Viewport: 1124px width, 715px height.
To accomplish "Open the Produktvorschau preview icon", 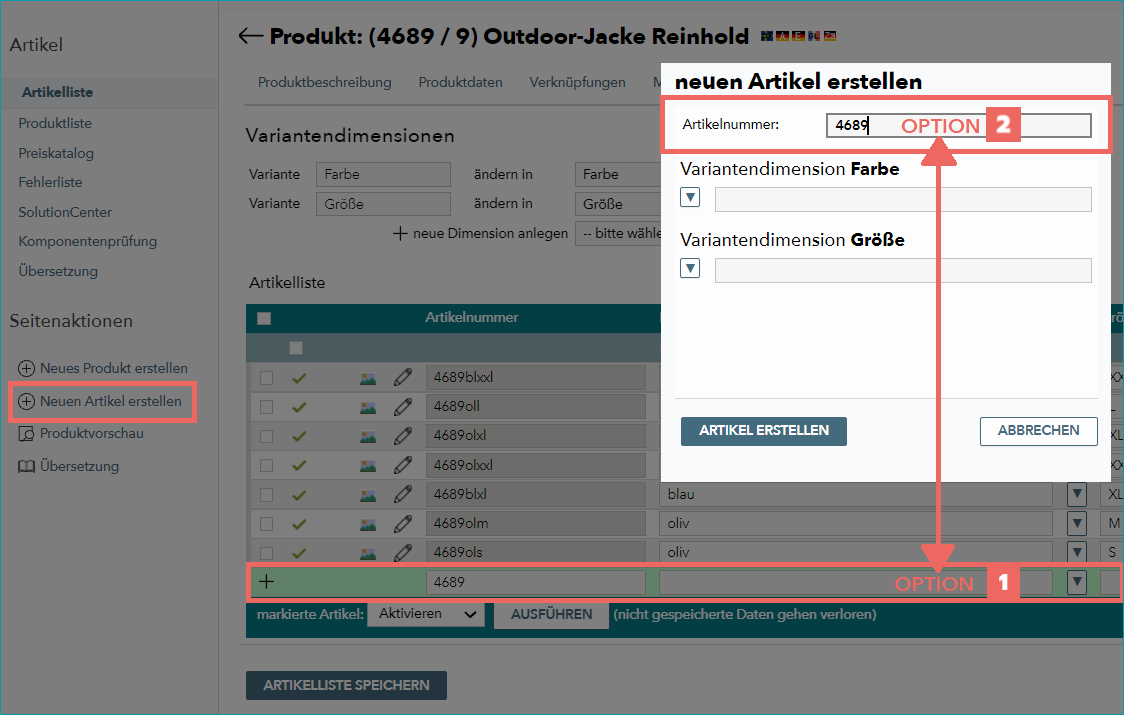I will pos(27,434).
